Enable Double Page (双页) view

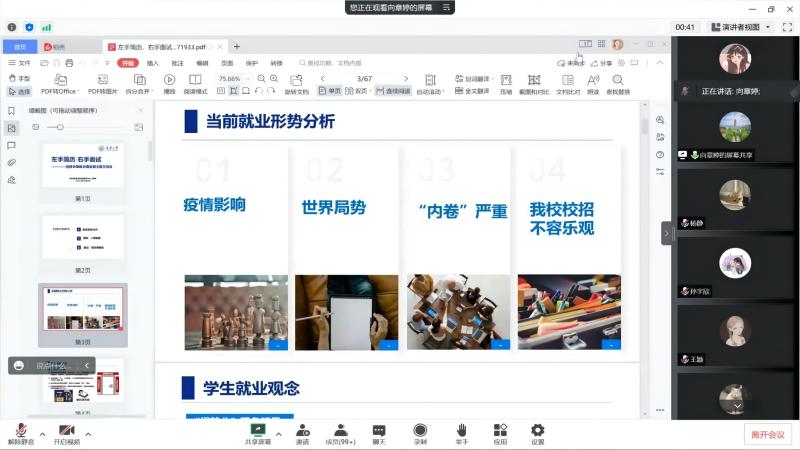(357, 91)
